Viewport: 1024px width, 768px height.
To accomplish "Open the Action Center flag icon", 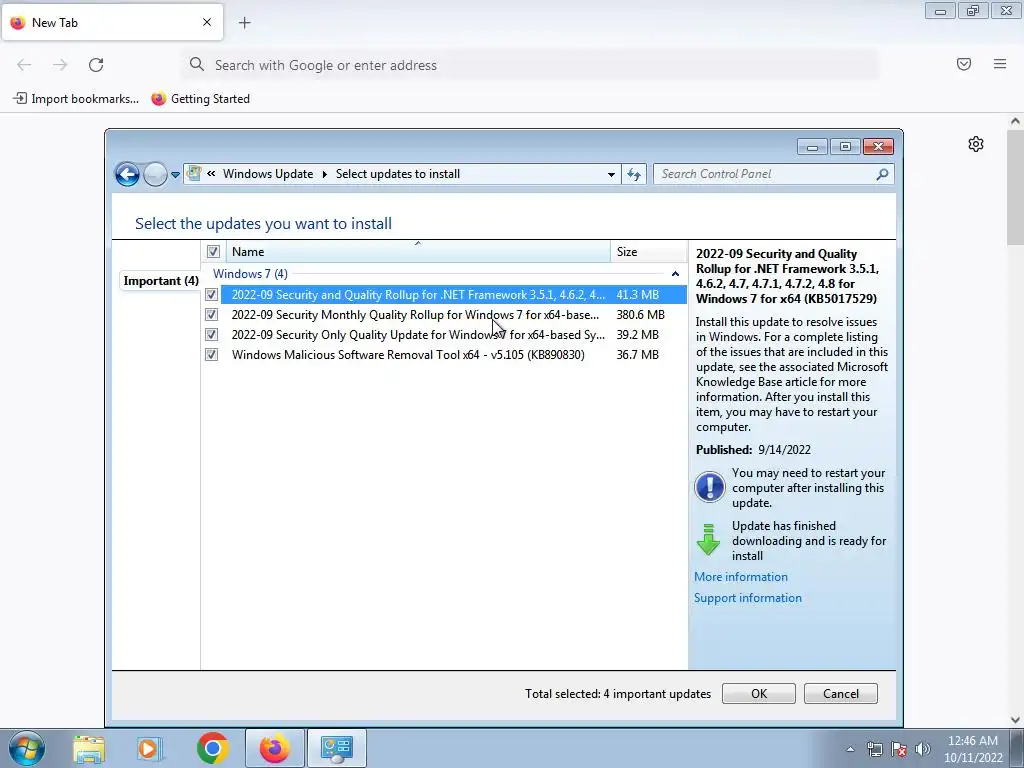I will [x=899, y=749].
